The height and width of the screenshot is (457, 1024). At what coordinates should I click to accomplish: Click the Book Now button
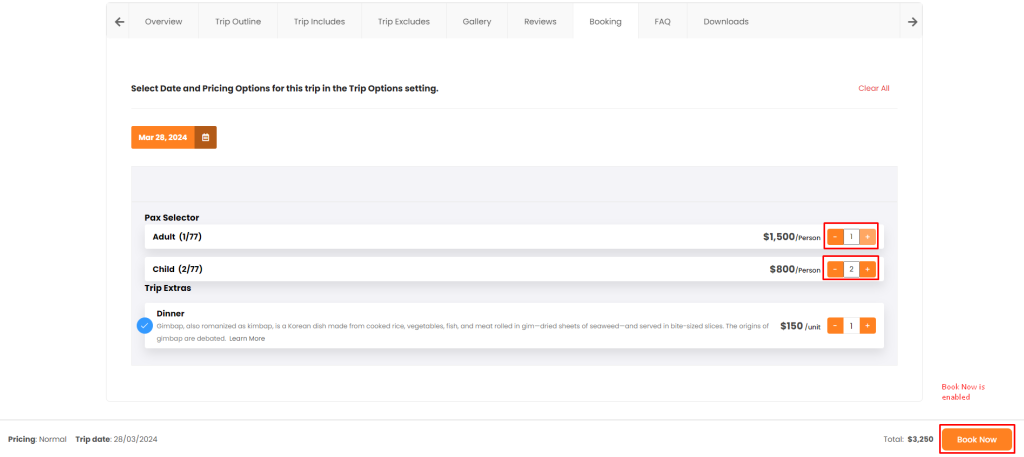pyautogui.click(x=977, y=439)
